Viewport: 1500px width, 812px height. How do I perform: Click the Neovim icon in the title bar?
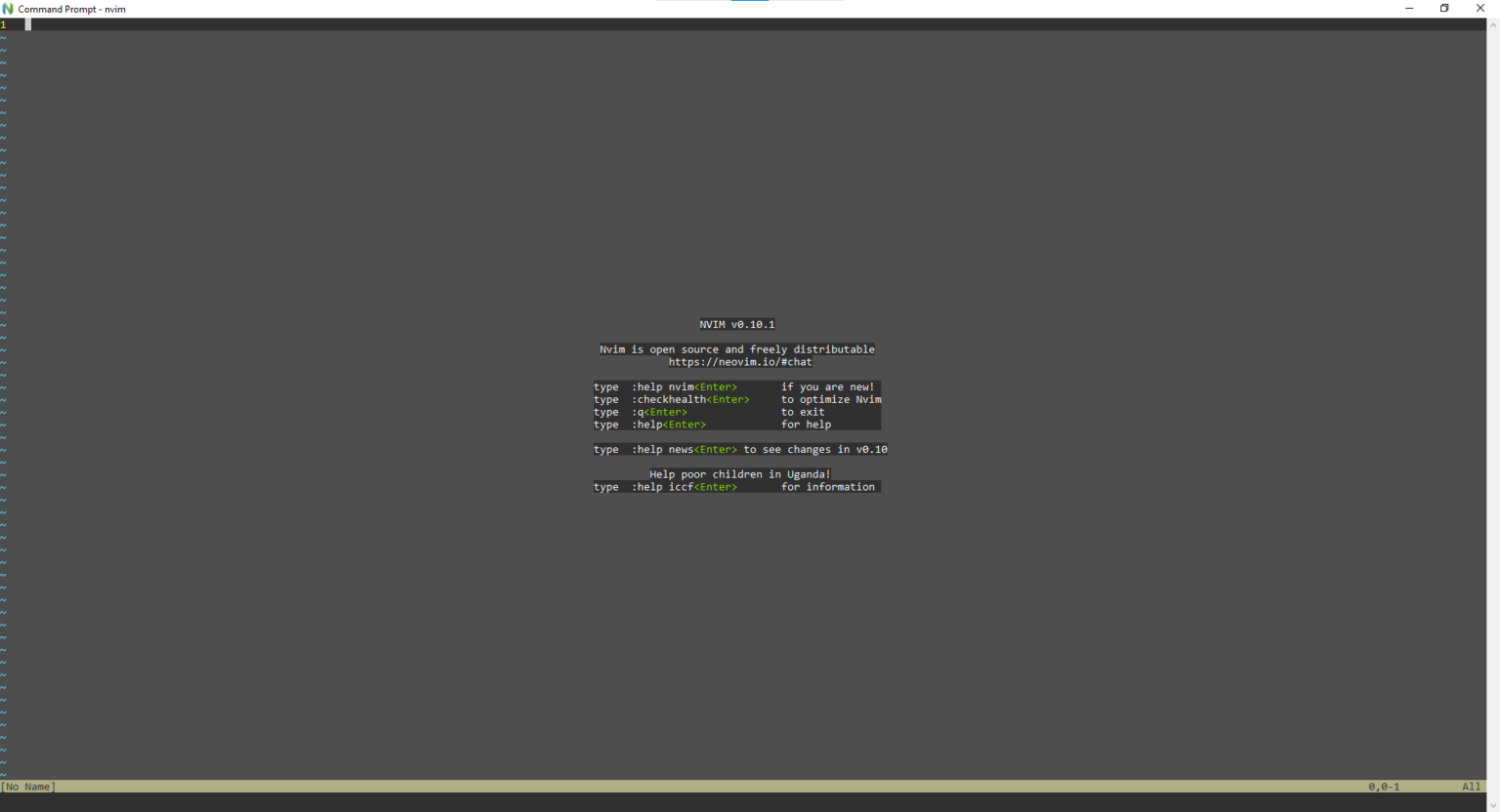(x=8, y=9)
